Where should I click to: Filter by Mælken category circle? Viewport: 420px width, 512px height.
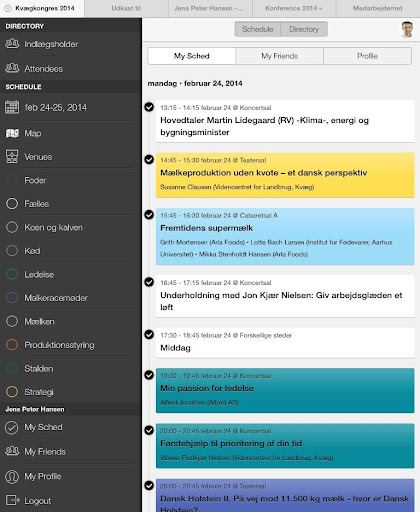12,321
